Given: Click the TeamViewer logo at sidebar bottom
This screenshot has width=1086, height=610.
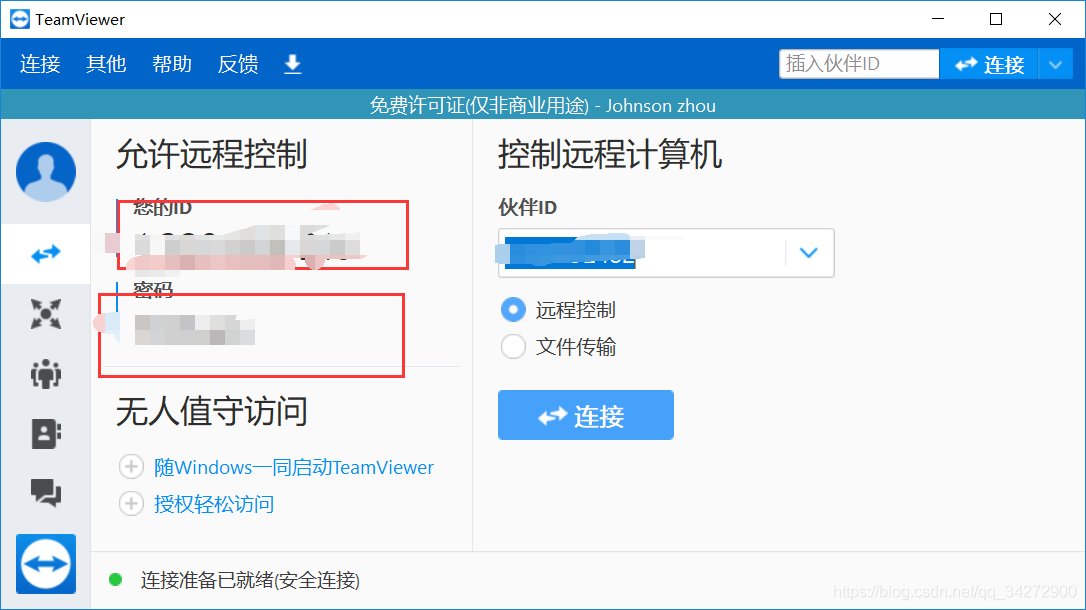Looking at the screenshot, I should [x=46, y=564].
